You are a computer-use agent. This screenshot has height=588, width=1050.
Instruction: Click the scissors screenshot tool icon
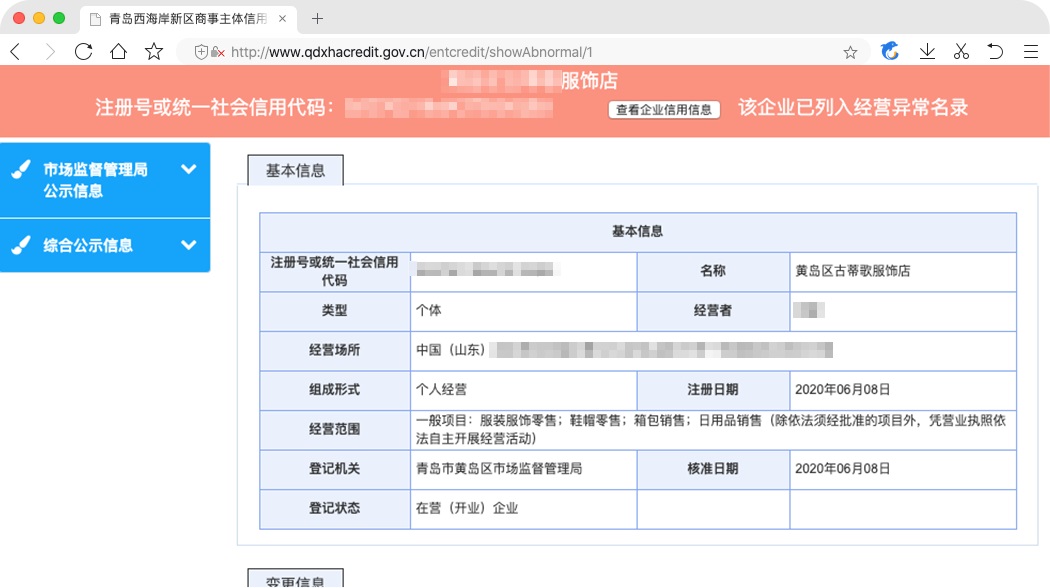pyautogui.click(x=961, y=52)
